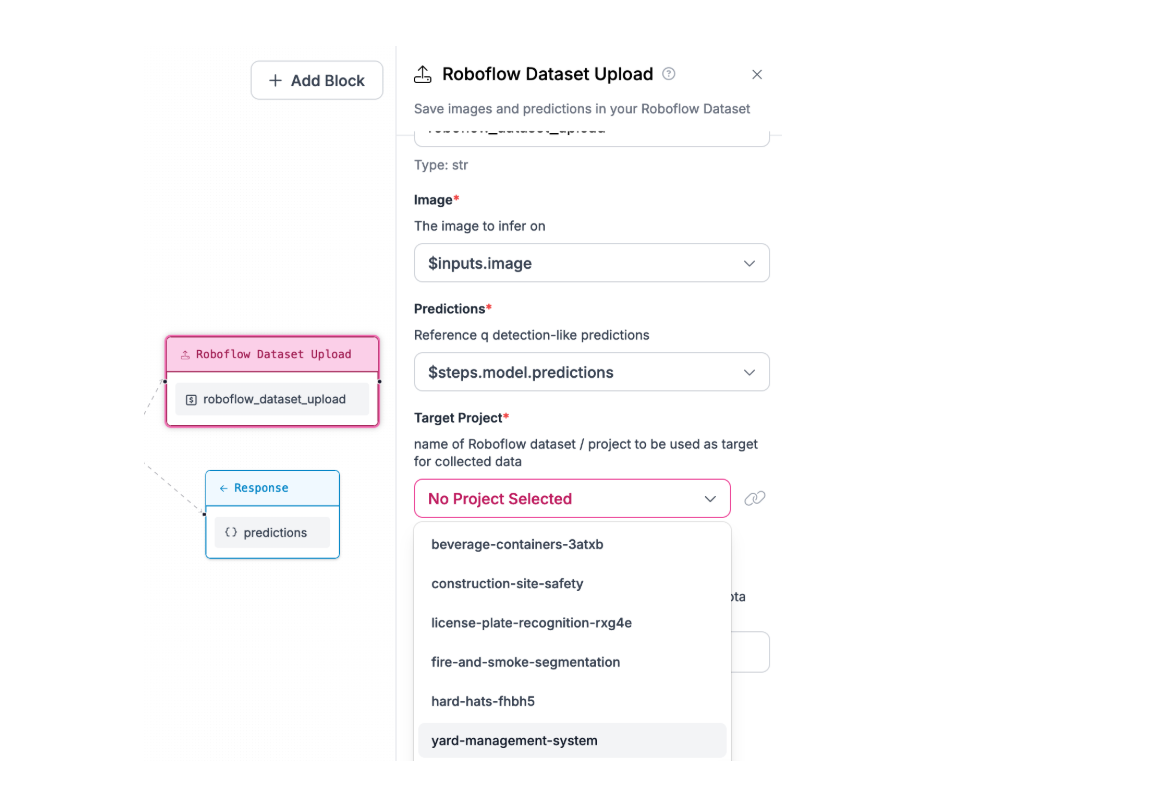Click the upload icon in panel header
1154x786 pixels.
[423, 74]
